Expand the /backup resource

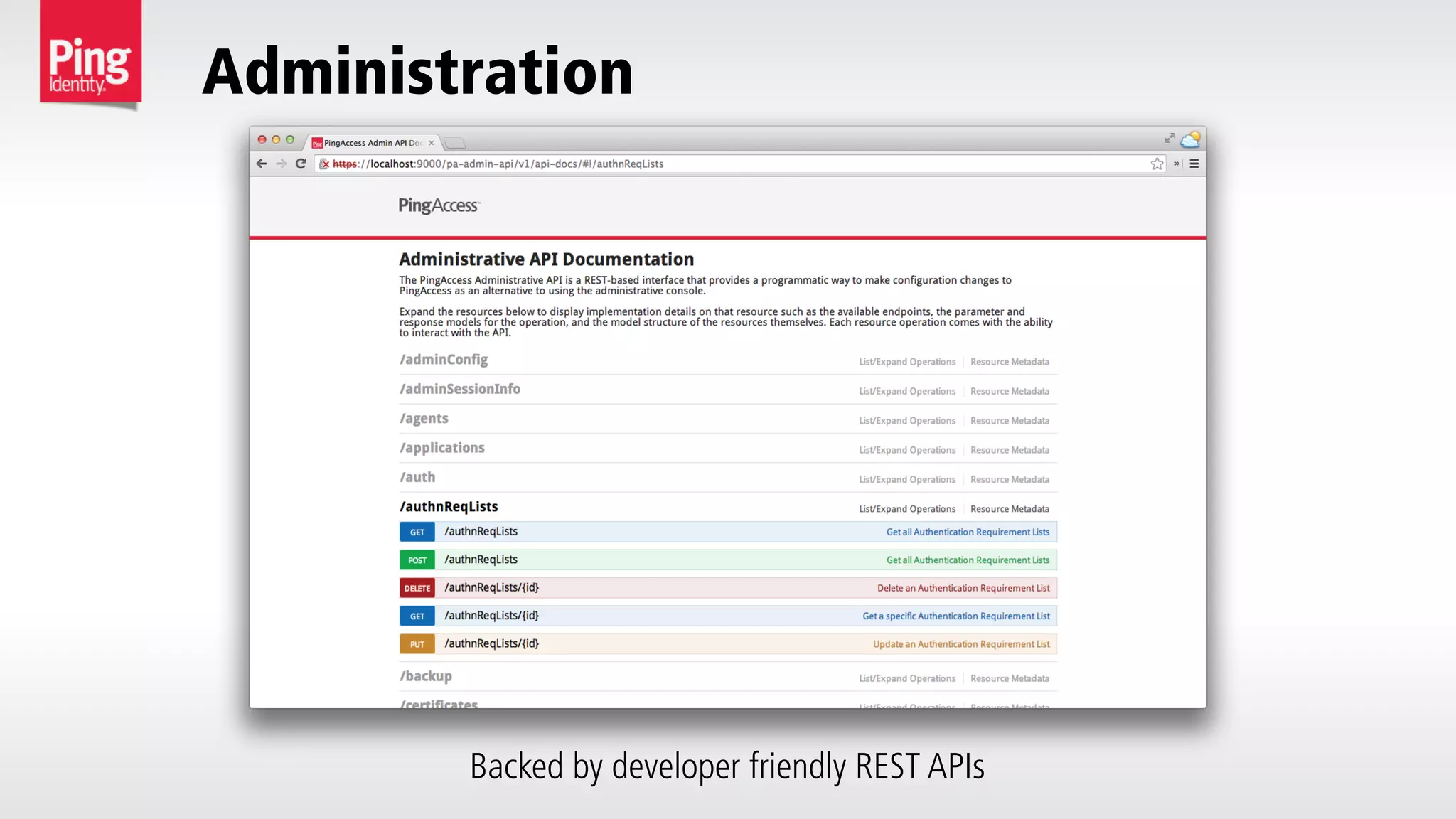pyautogui.click(x=426, y=676)
